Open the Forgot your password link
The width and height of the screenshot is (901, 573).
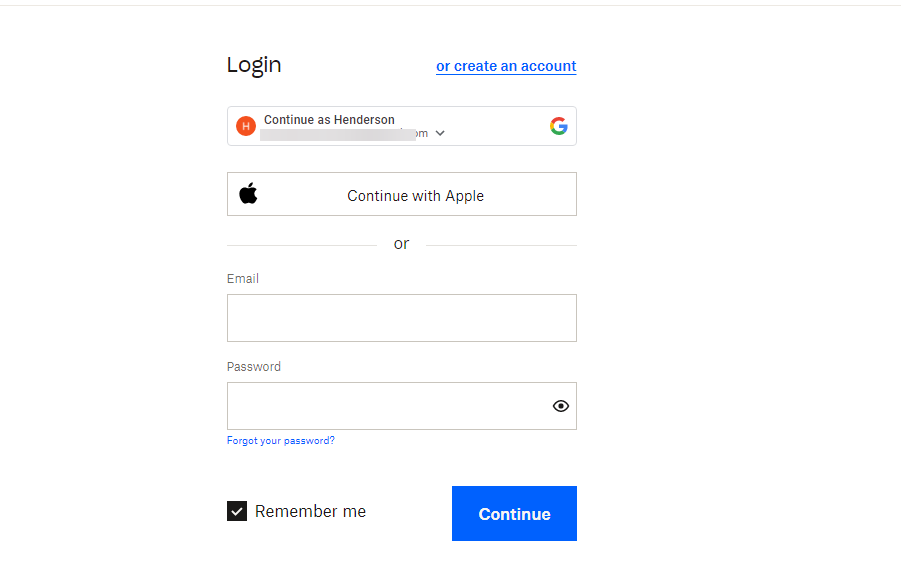pyautogui.click(x=280, y=440)
